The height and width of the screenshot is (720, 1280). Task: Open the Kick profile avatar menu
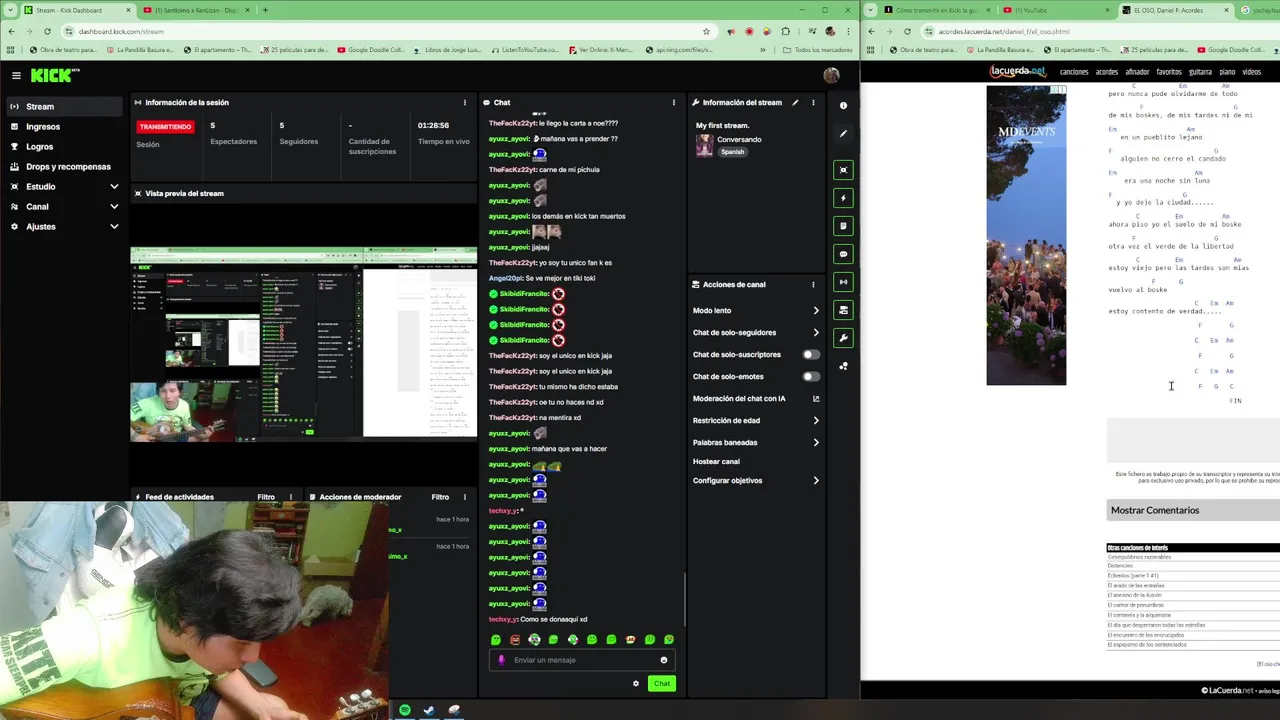(831, 75)
